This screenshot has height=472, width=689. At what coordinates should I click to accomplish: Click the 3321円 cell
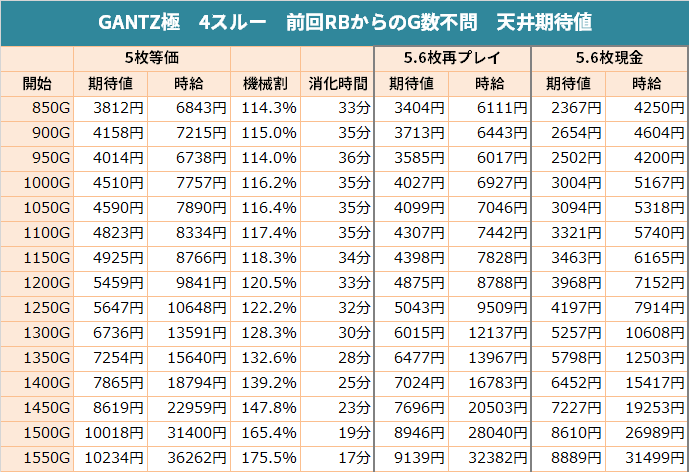click(569, 233)
